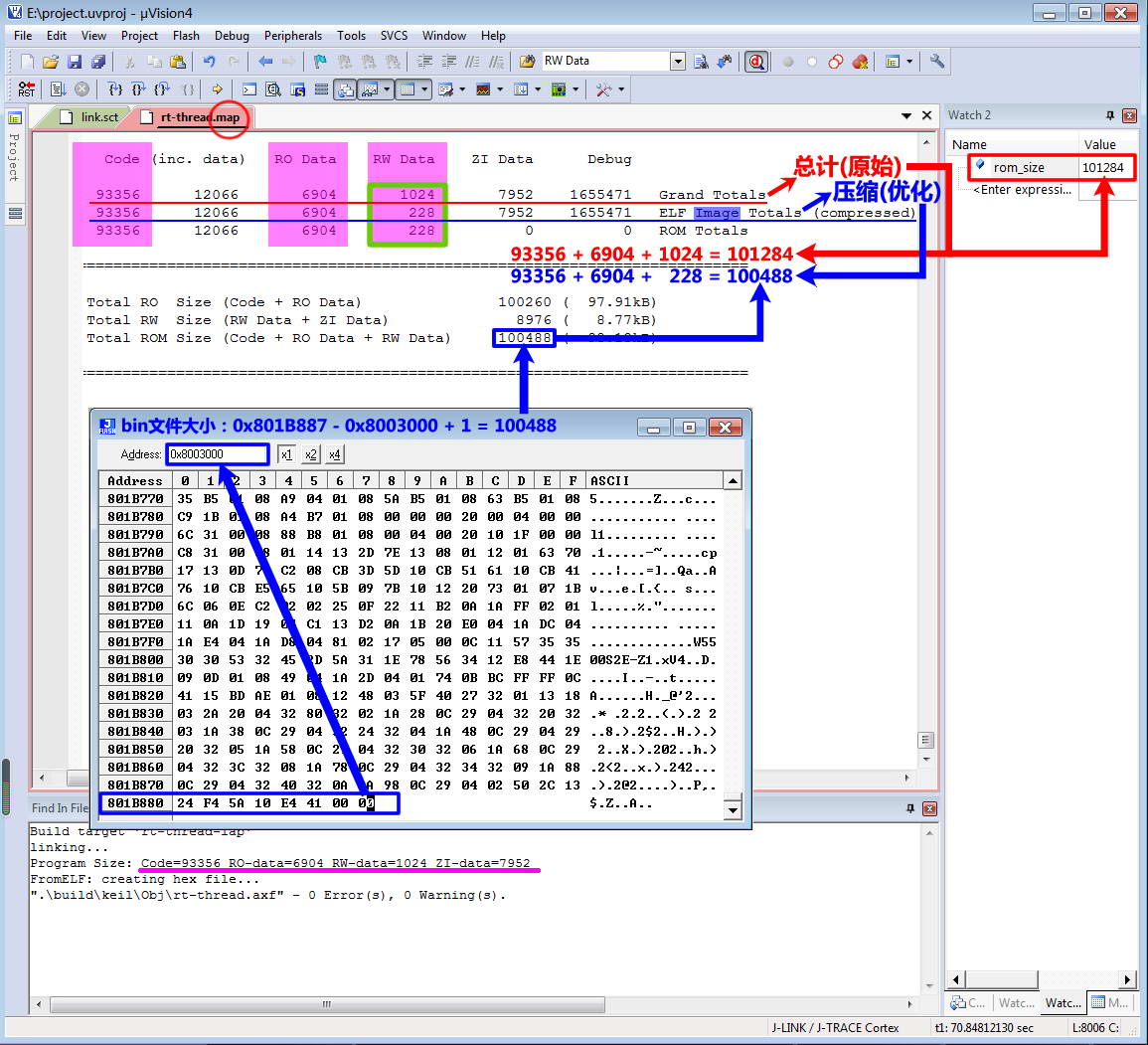Click the Configuration wrench icon
Screen dimensions: 1148x1045
[x=936, y=61]
